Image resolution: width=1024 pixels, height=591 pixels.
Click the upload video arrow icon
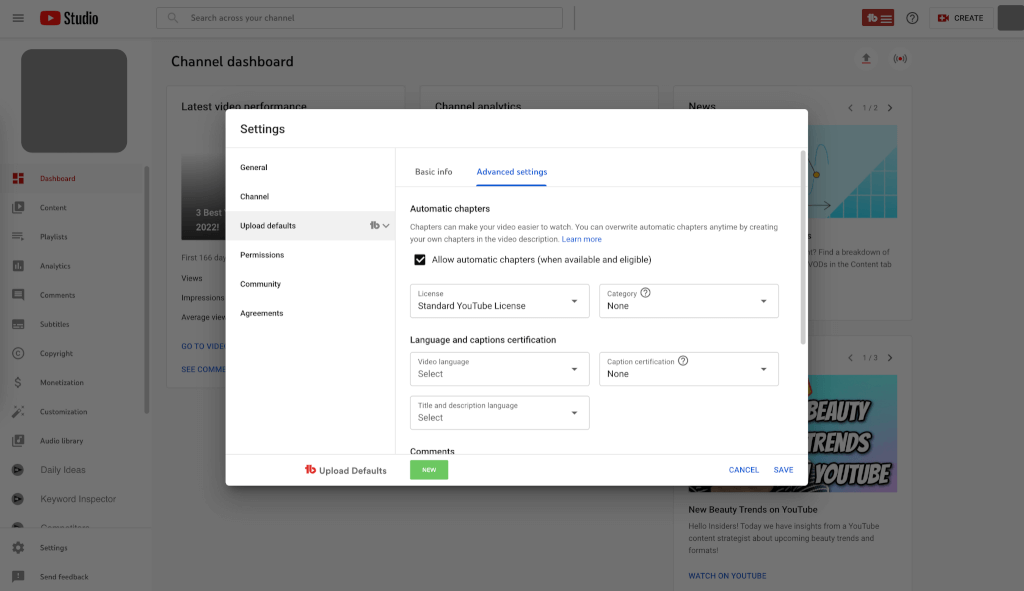tap(866, 59)
